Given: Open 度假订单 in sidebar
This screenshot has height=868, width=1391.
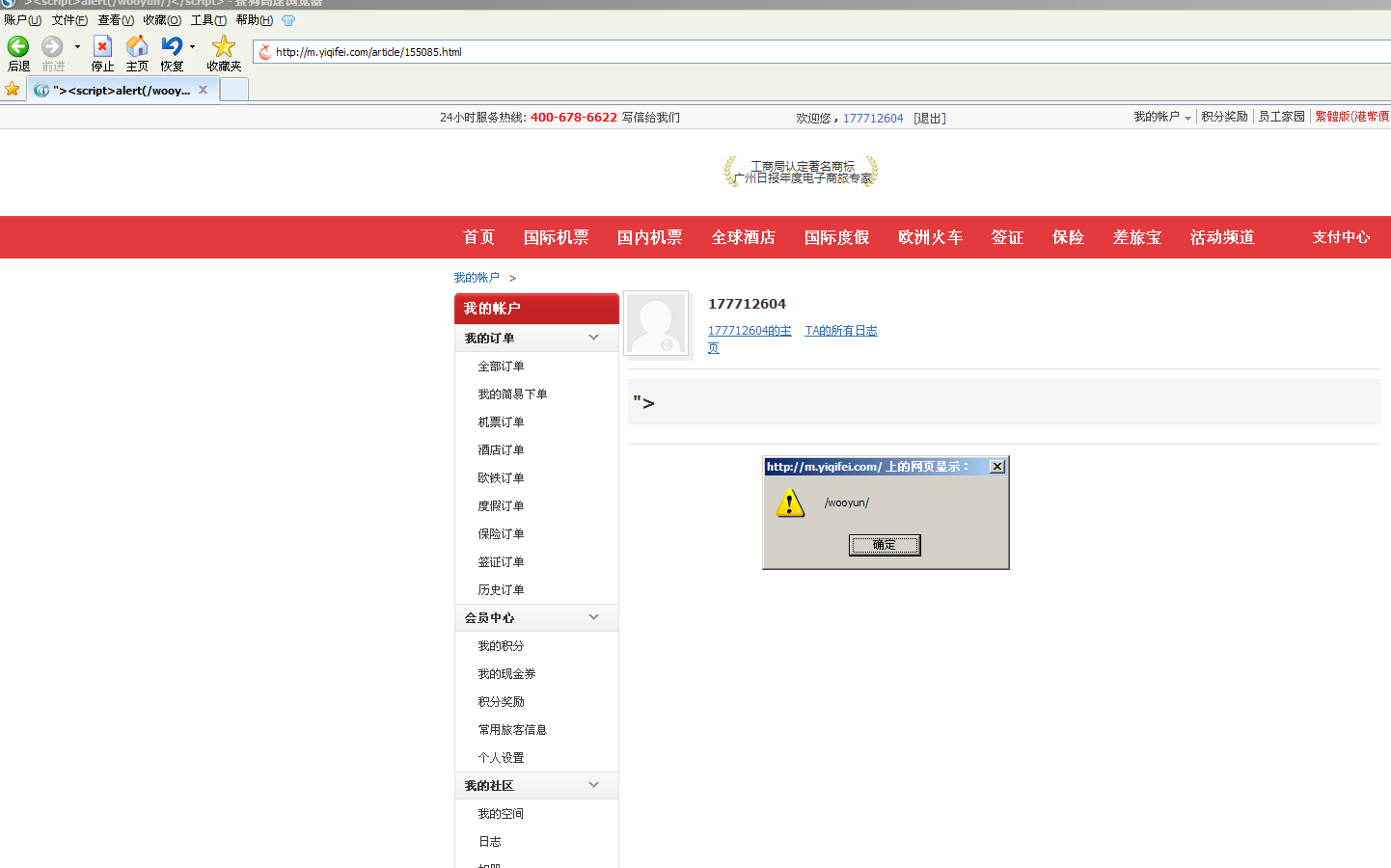Looking at the screenshot, I should [501, 506].
